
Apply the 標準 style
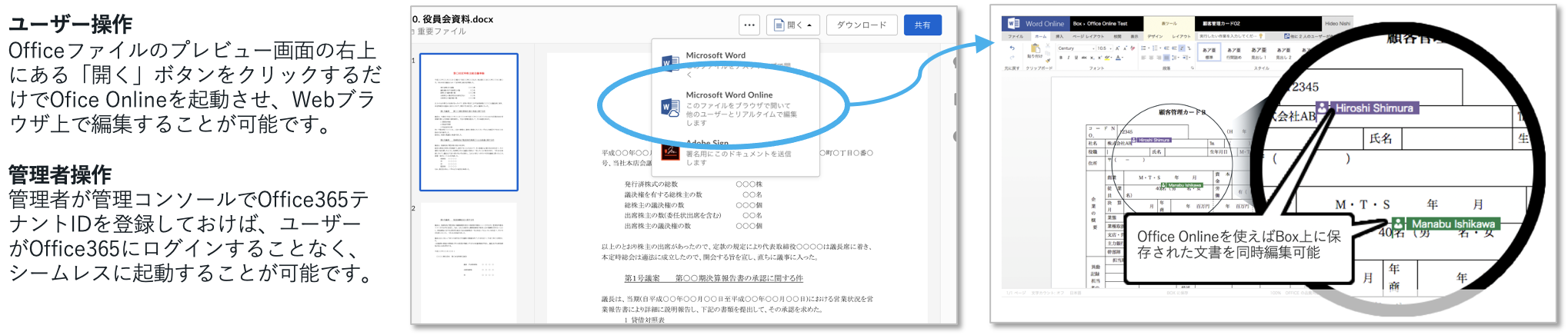(1209, 51)
